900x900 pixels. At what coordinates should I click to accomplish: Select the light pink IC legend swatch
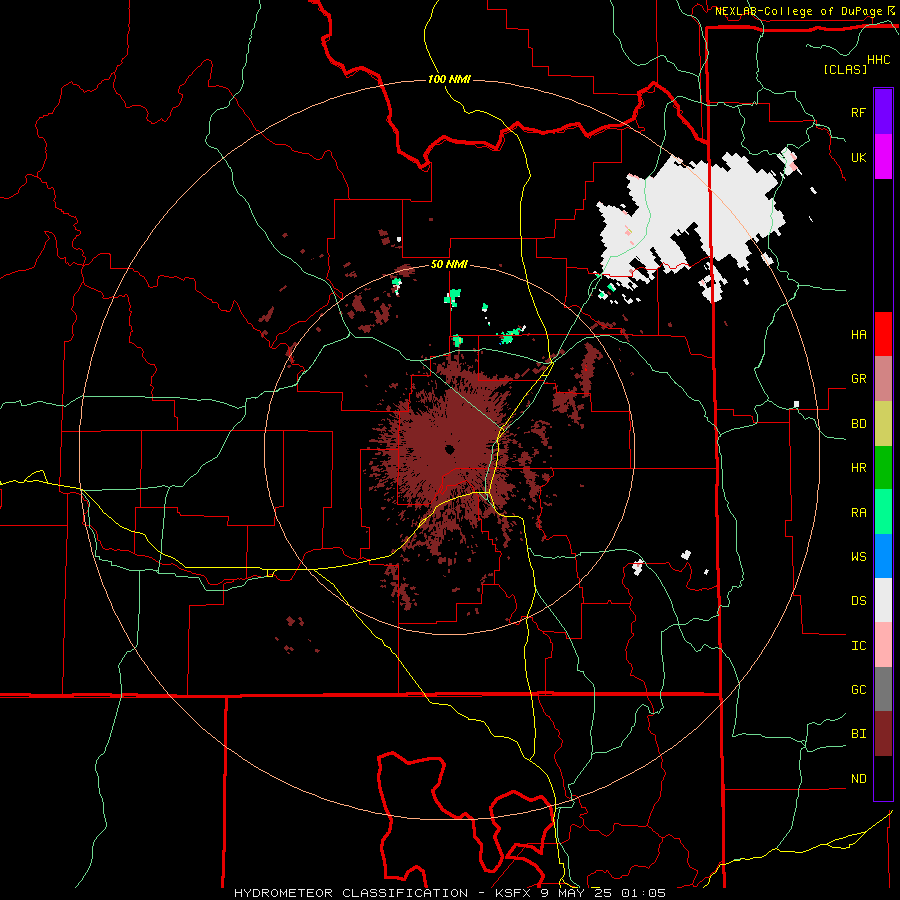pos(883,645)
